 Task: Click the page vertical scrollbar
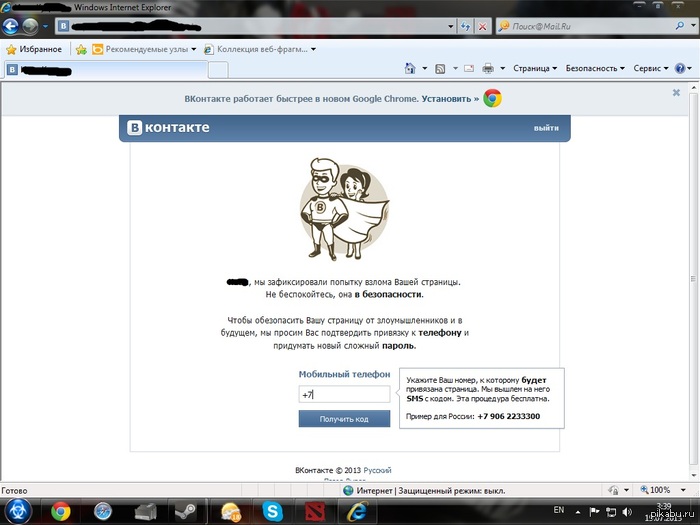pos(693,280)
